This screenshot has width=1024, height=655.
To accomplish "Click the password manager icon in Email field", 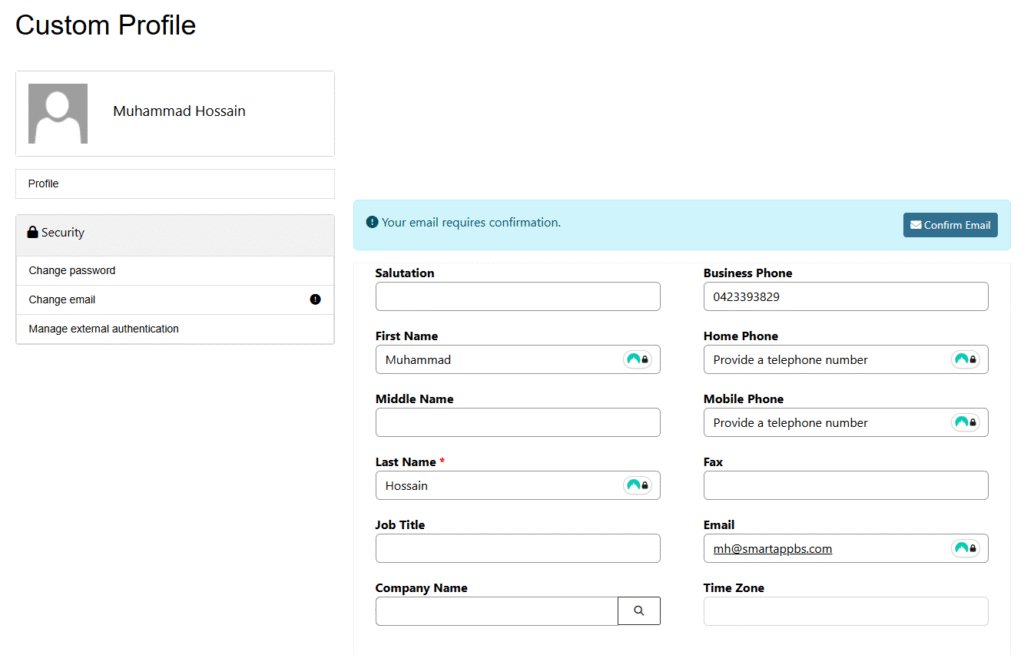I will click(x=965, y=549).
